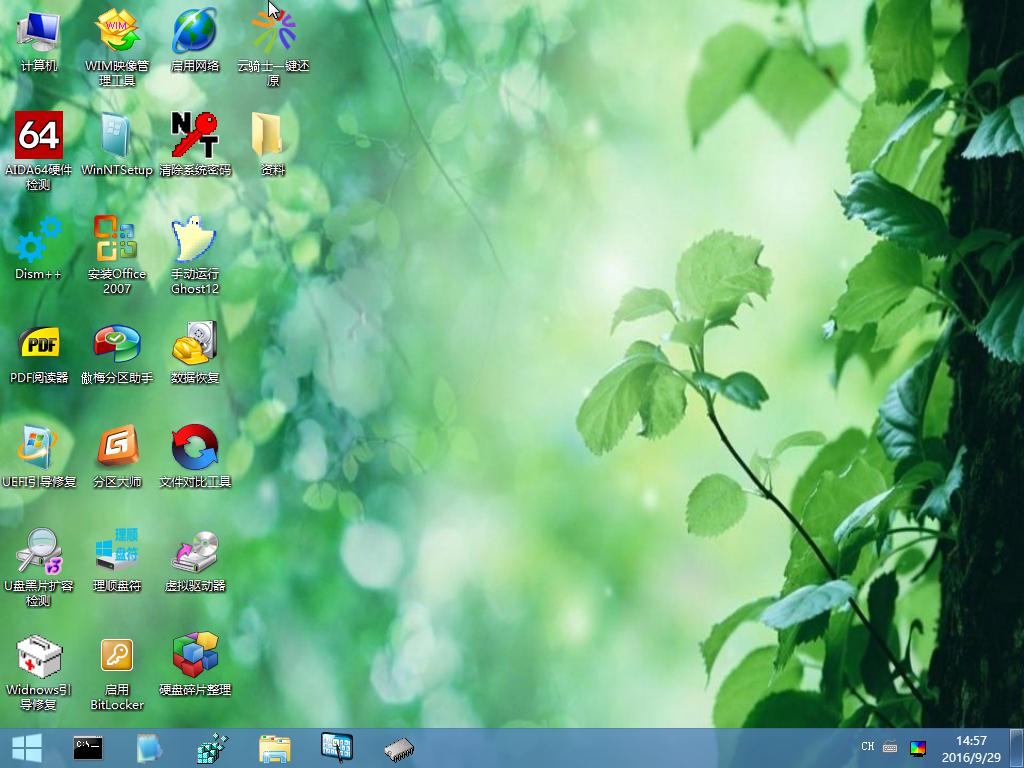Open 云骑士一键还原 shortcut
Screen dimensions: 1024x768
272,32
